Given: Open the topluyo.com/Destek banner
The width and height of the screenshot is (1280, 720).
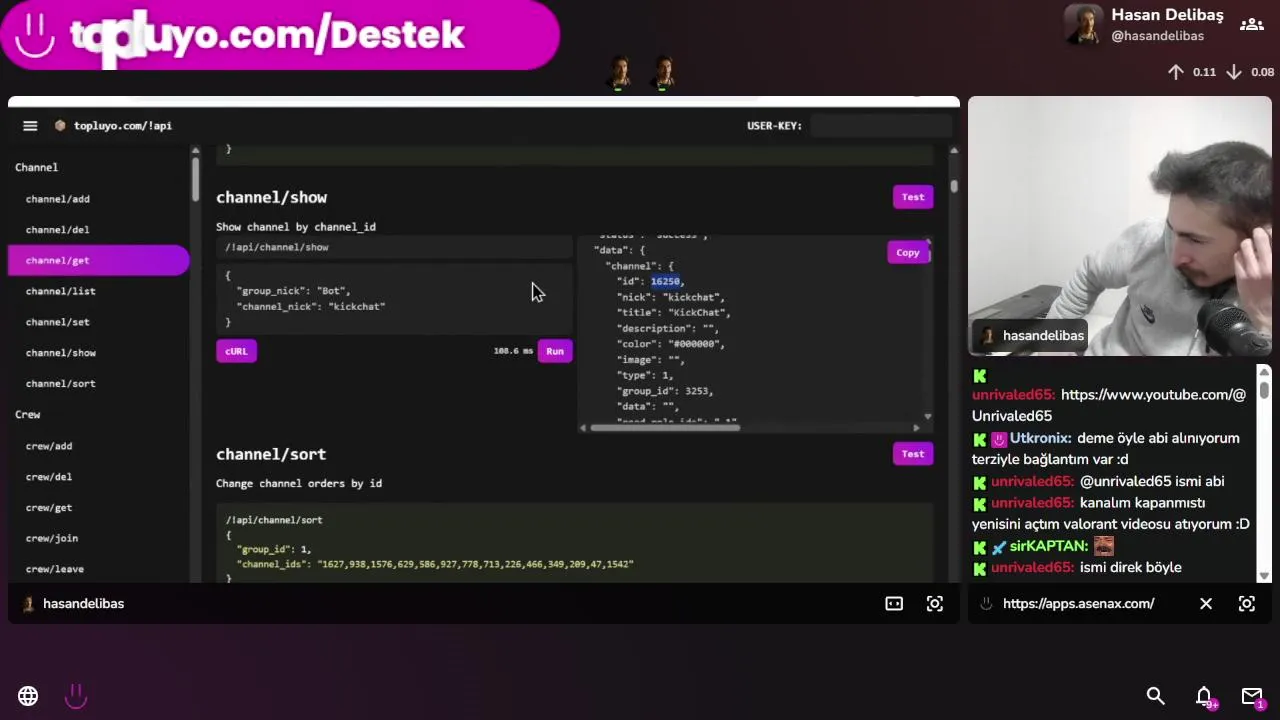Looking at the screenshot, I should 280,35.
